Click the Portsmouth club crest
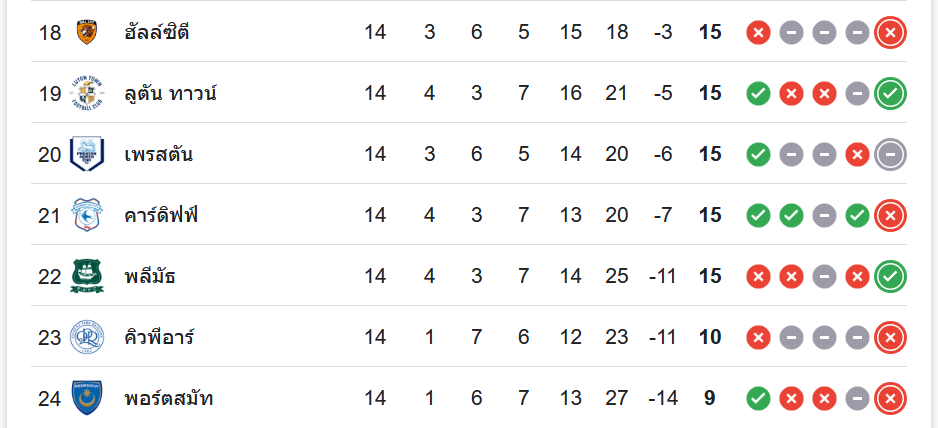Image resolution: width=938 pixels, height=428 pixels. tap(87, 398)
